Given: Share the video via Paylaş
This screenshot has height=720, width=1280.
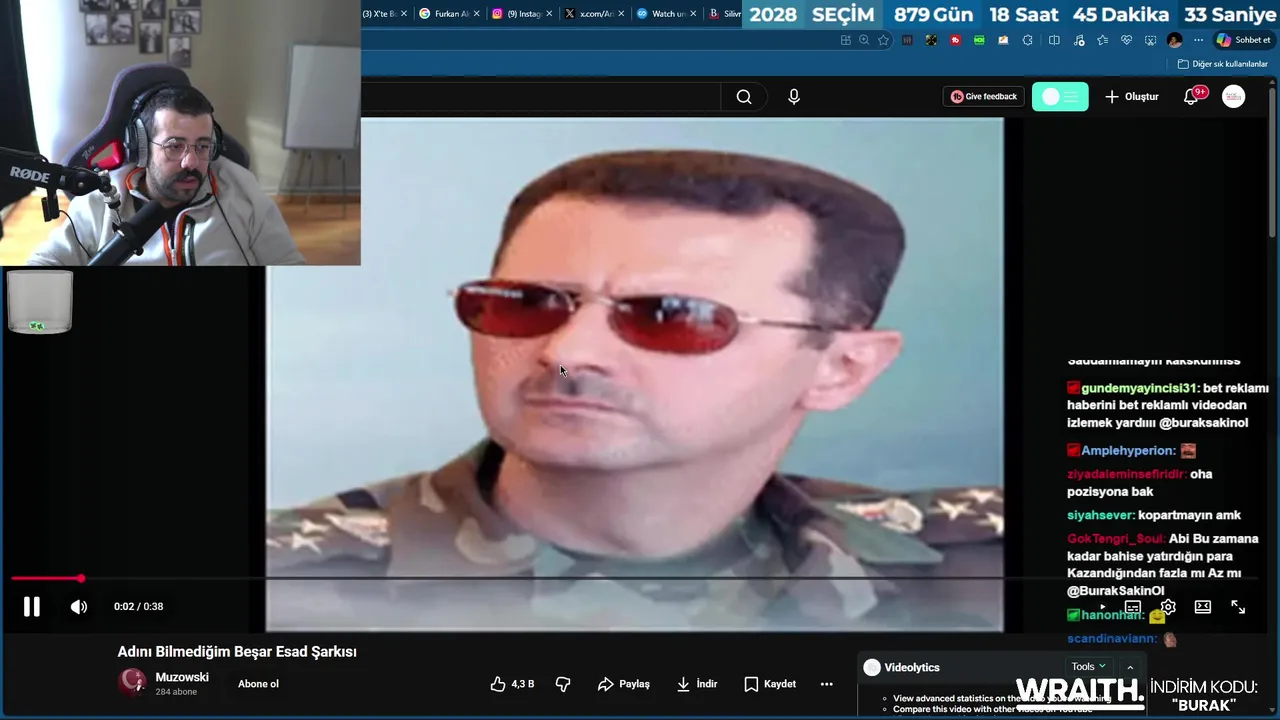Looking at the screenshot, I should tap(624, 684).
